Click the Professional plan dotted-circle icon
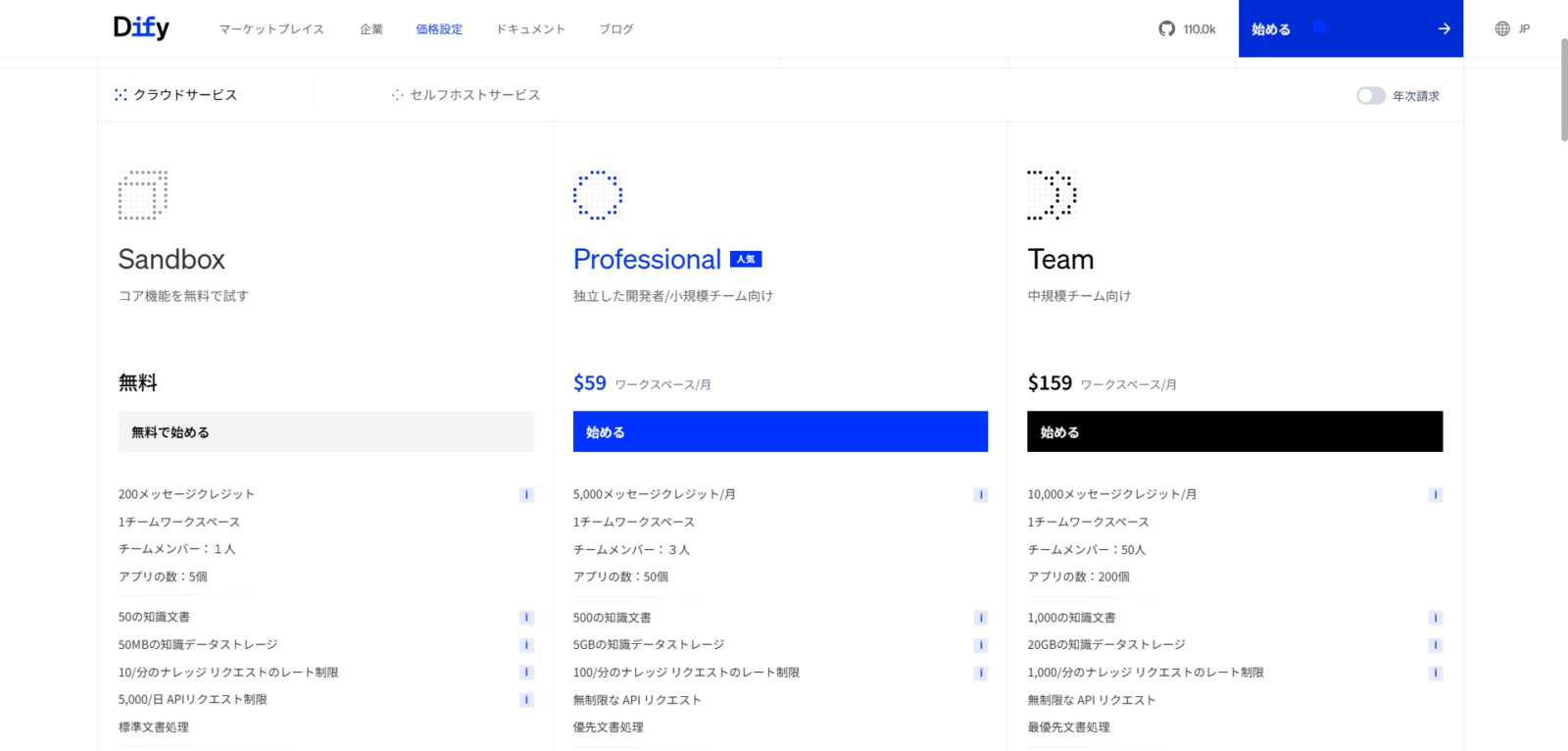Image resolution: width=1568 pixels, height=751 pixels. coord(598,195)
